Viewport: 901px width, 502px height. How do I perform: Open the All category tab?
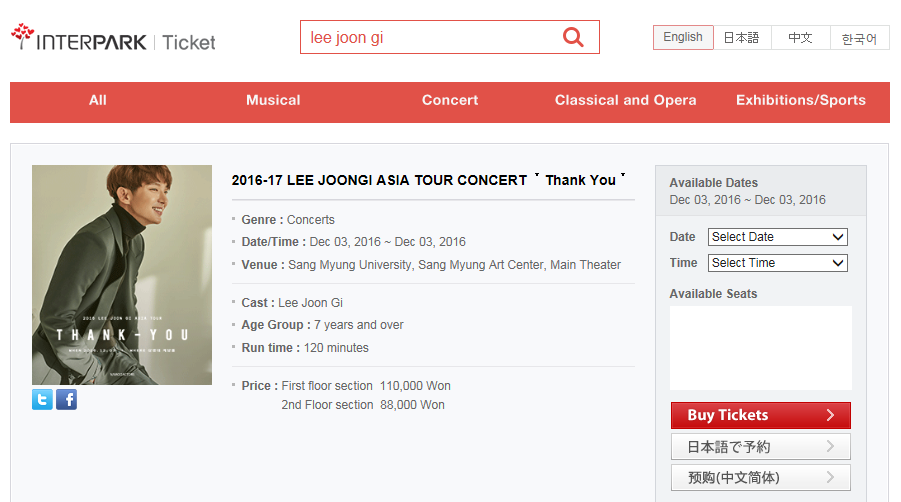click(98, 100)
